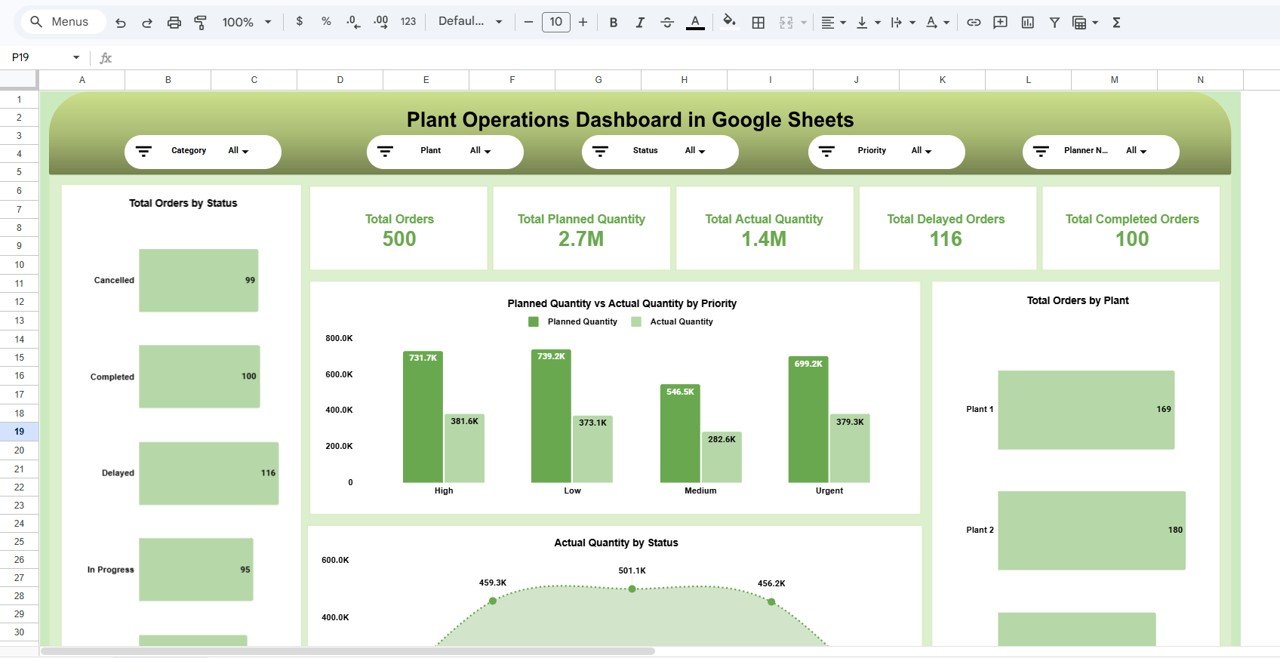1280x658 pixels.
Task: Insert a link using the link icon
Action: click(x=973, y=21)
